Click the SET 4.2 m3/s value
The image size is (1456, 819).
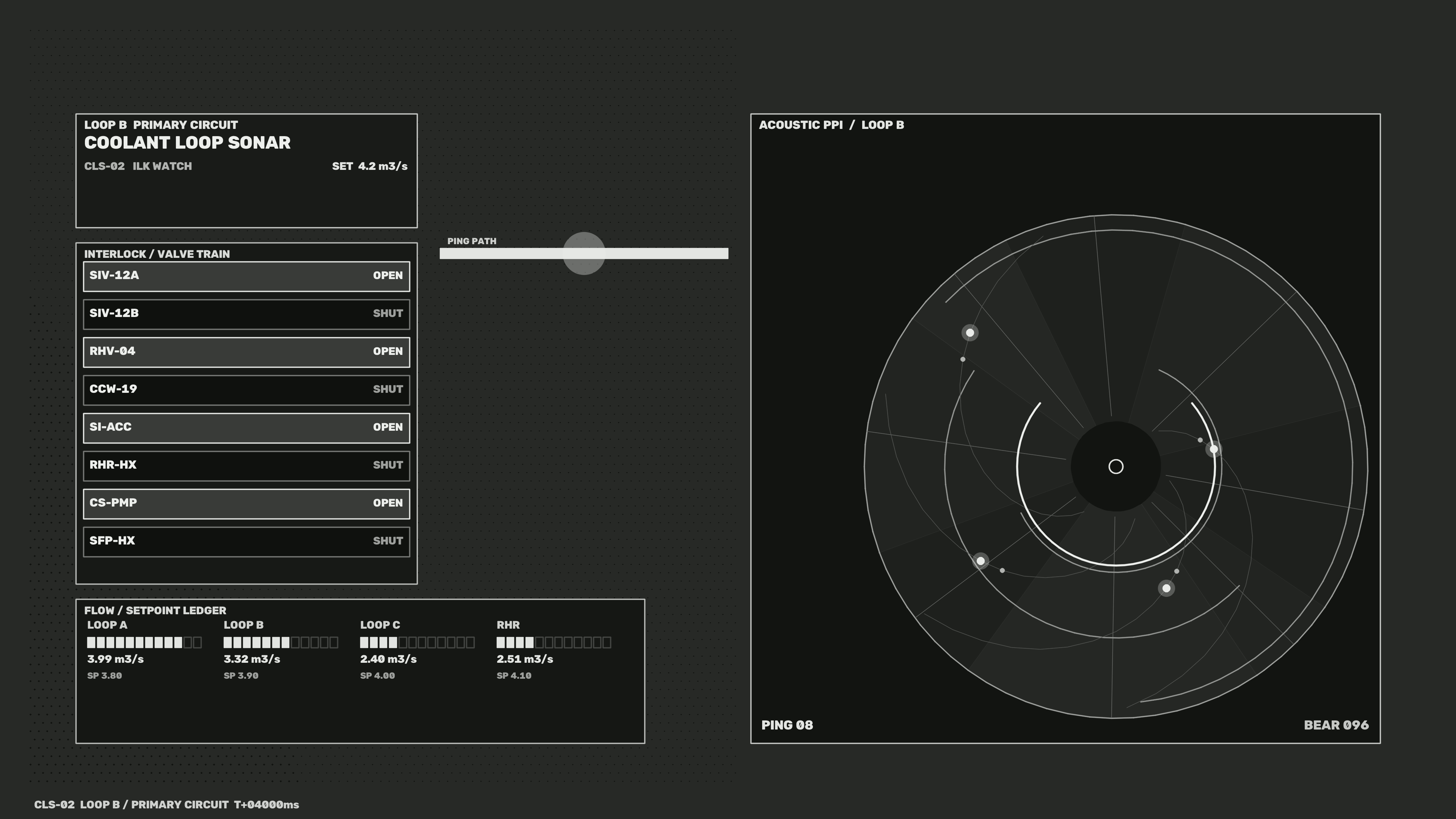[x=370, y=166]
